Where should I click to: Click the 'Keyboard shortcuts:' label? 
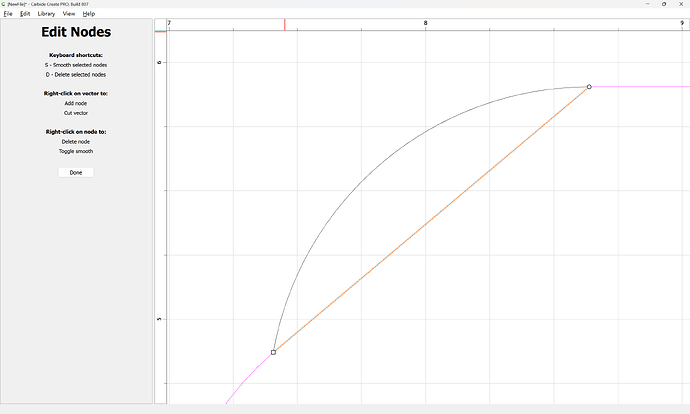click(76, 55)
